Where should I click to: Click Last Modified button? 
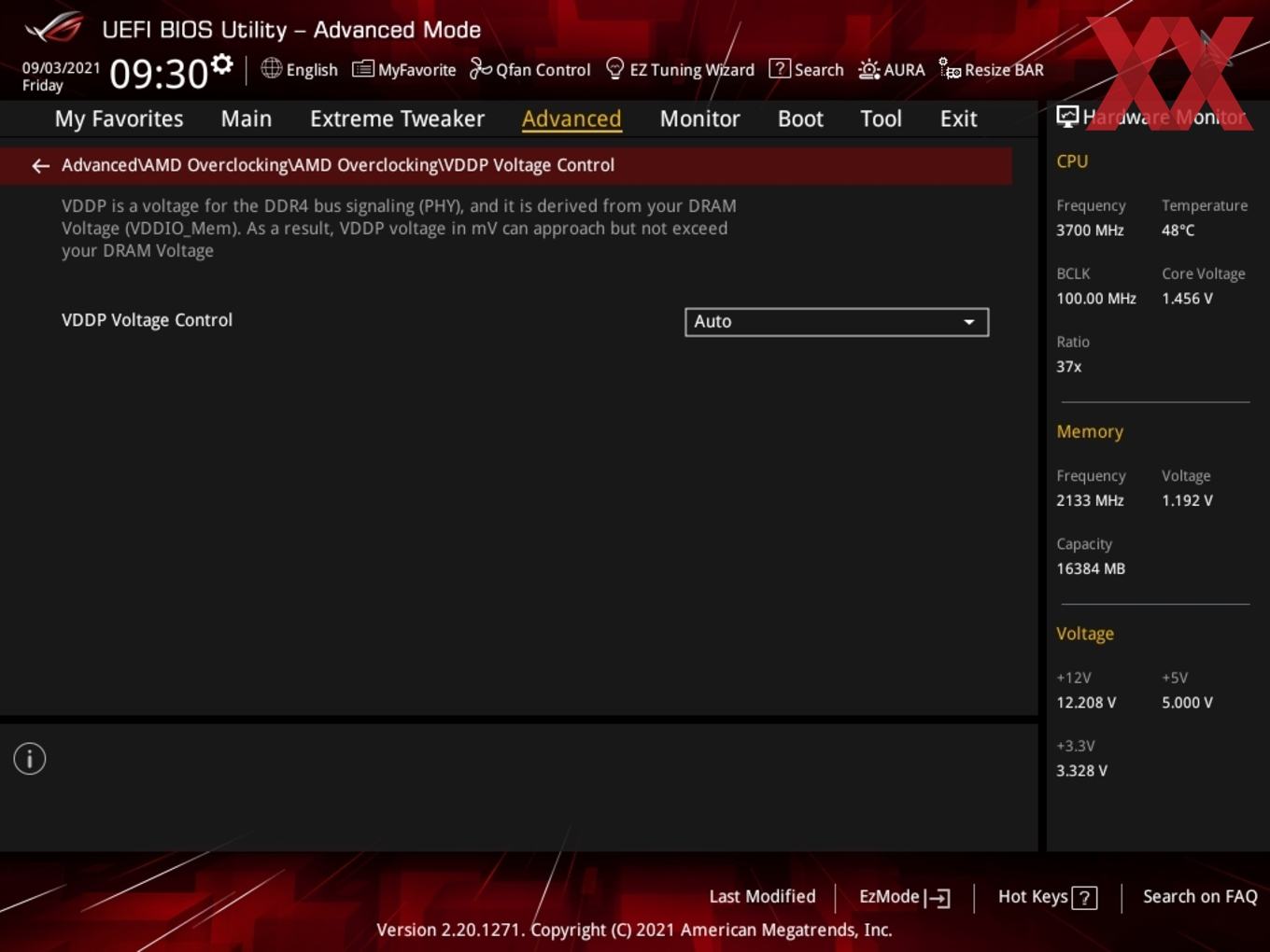pos(762,896)
